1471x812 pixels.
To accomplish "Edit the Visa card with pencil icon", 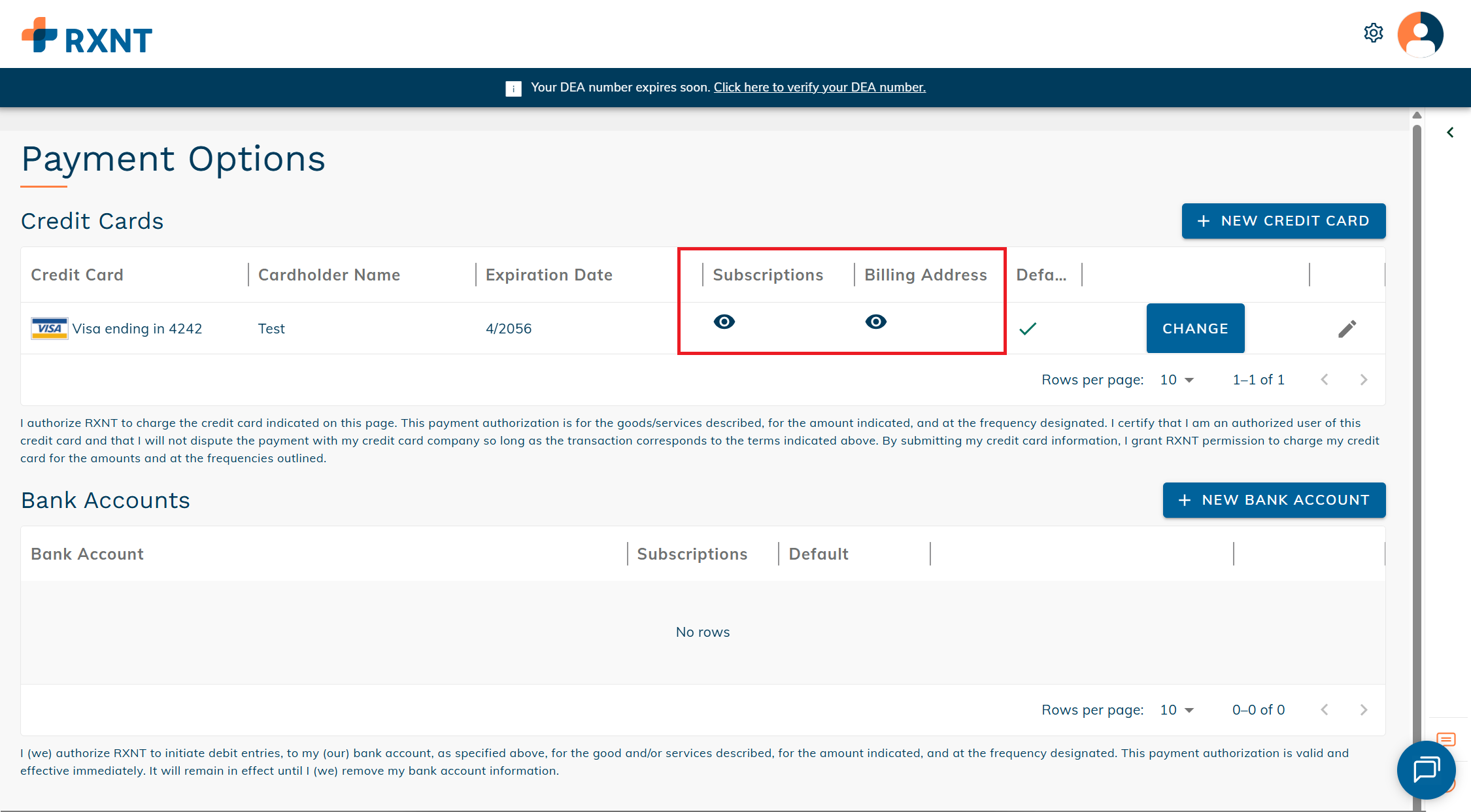I will point(1347,329).
